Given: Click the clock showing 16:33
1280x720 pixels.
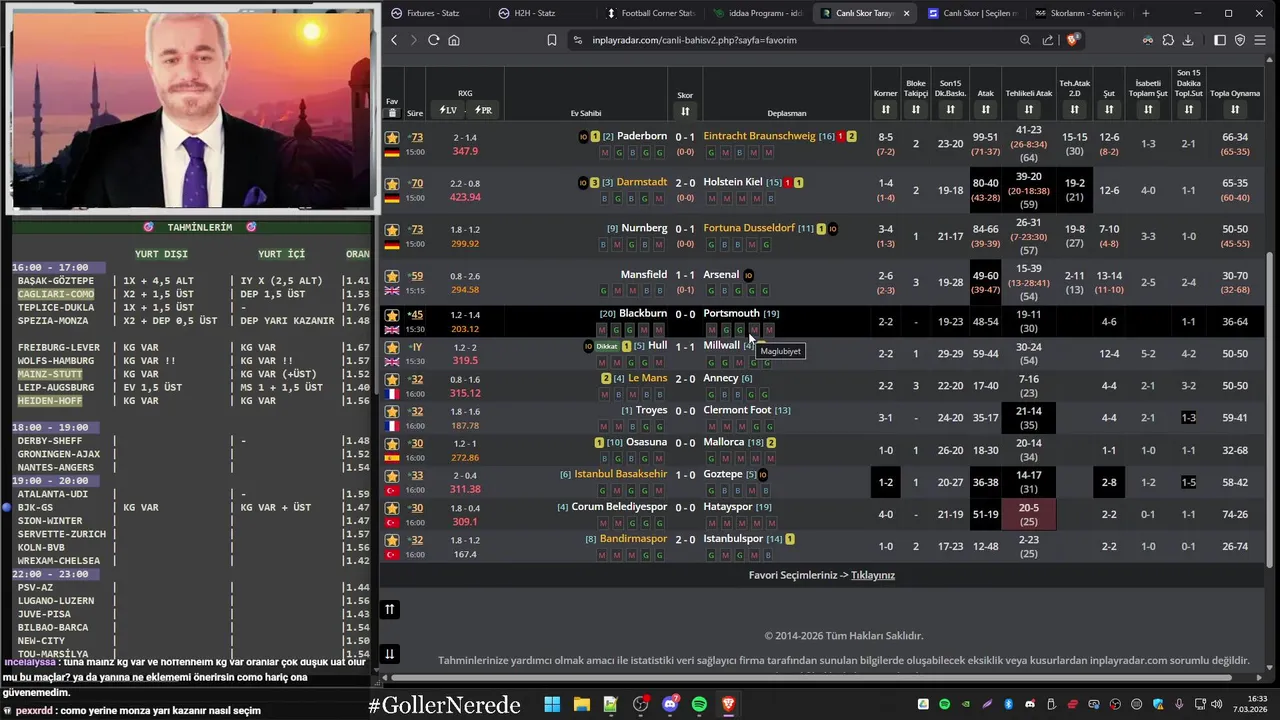Looking at the screenshot, I should click(x=1257, y=698).
